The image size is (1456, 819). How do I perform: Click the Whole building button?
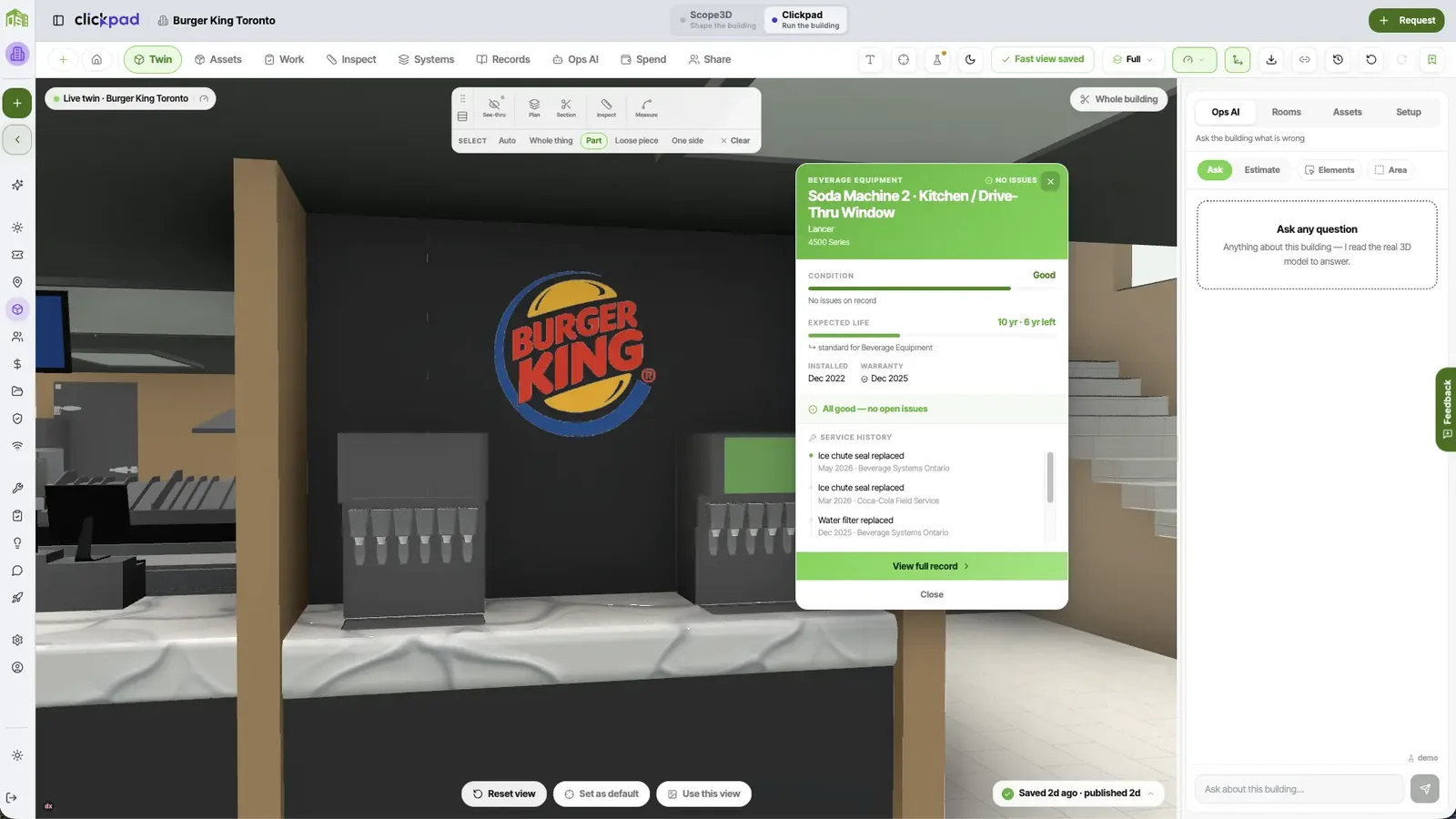(x=1118, y=99)
